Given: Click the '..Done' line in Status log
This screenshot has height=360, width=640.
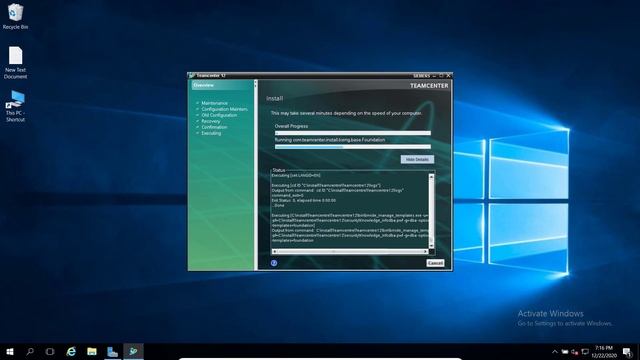Looking at the screenshot, I should (x=278, y=205).
